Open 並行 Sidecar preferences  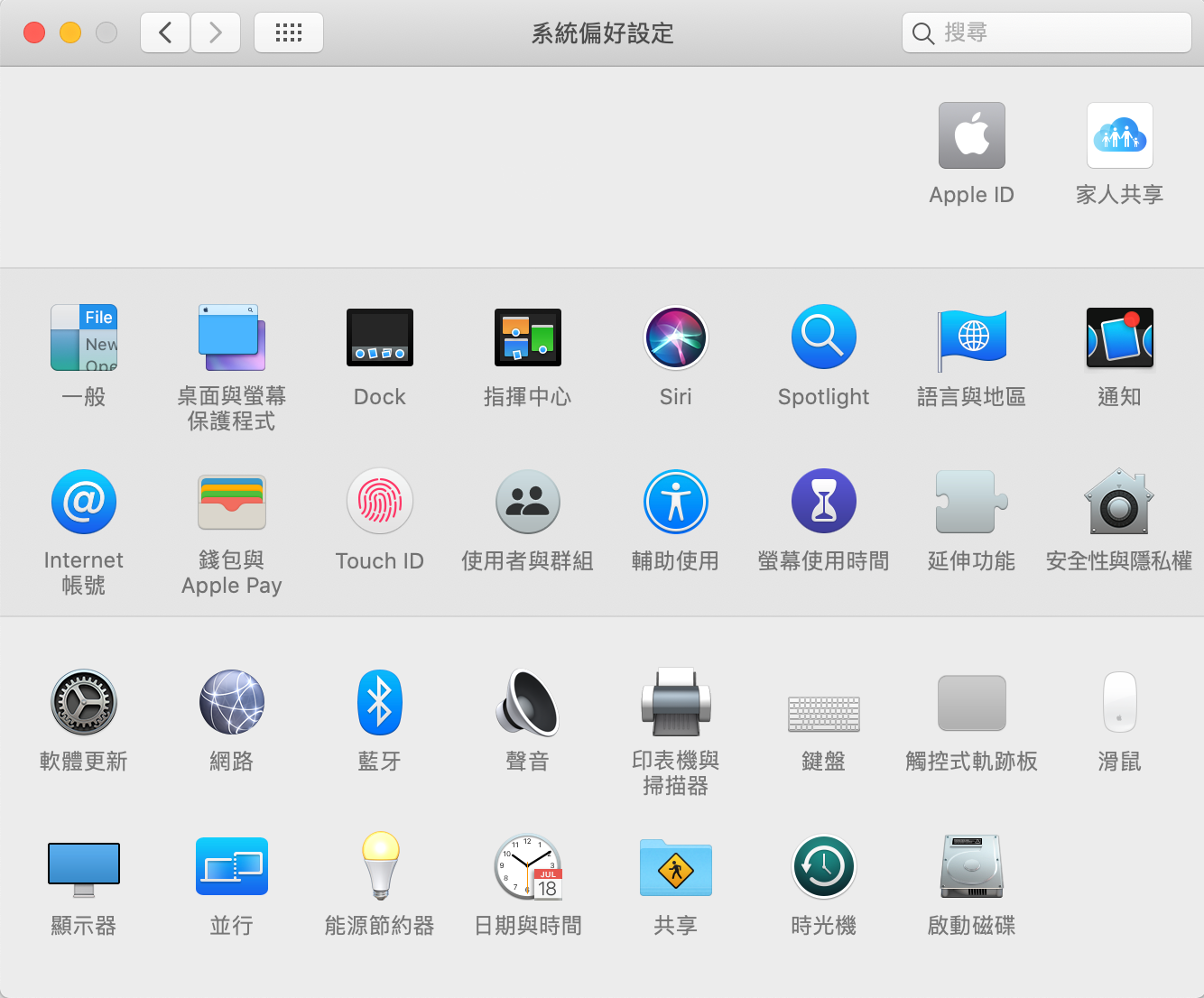tap(232, 866)
